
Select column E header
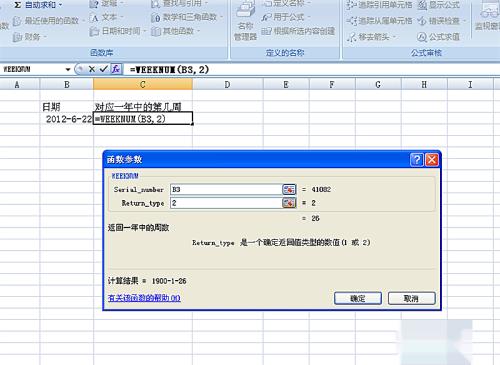(286, 85)
